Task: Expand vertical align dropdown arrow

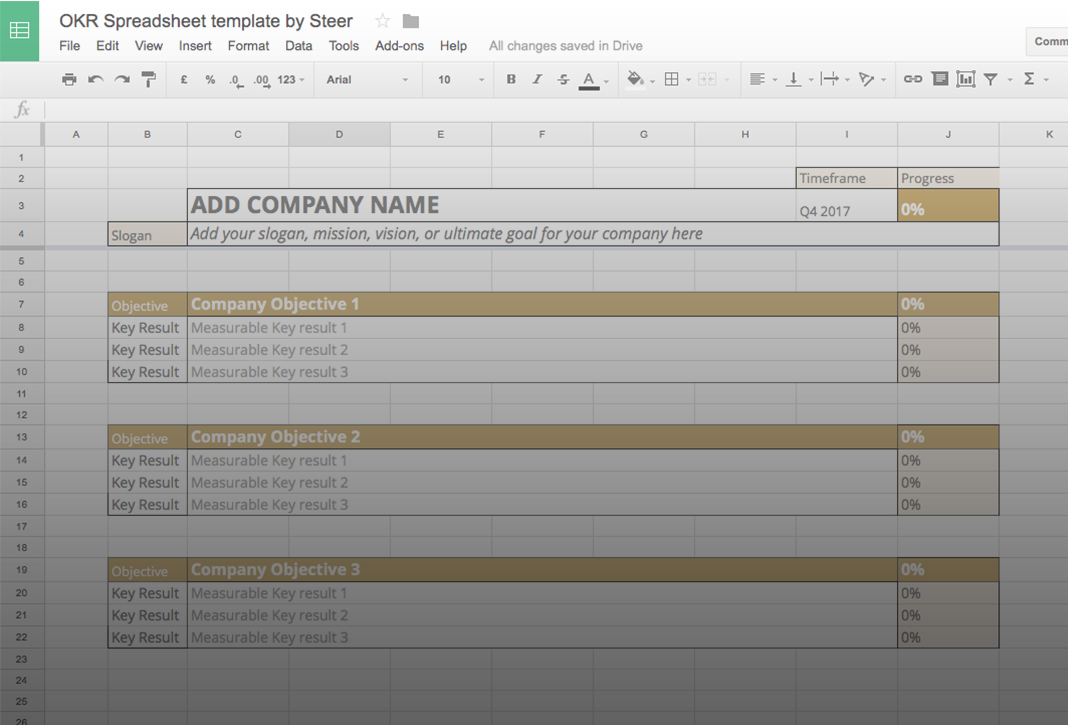Action: pyautogui.click(x=811, y=80)
